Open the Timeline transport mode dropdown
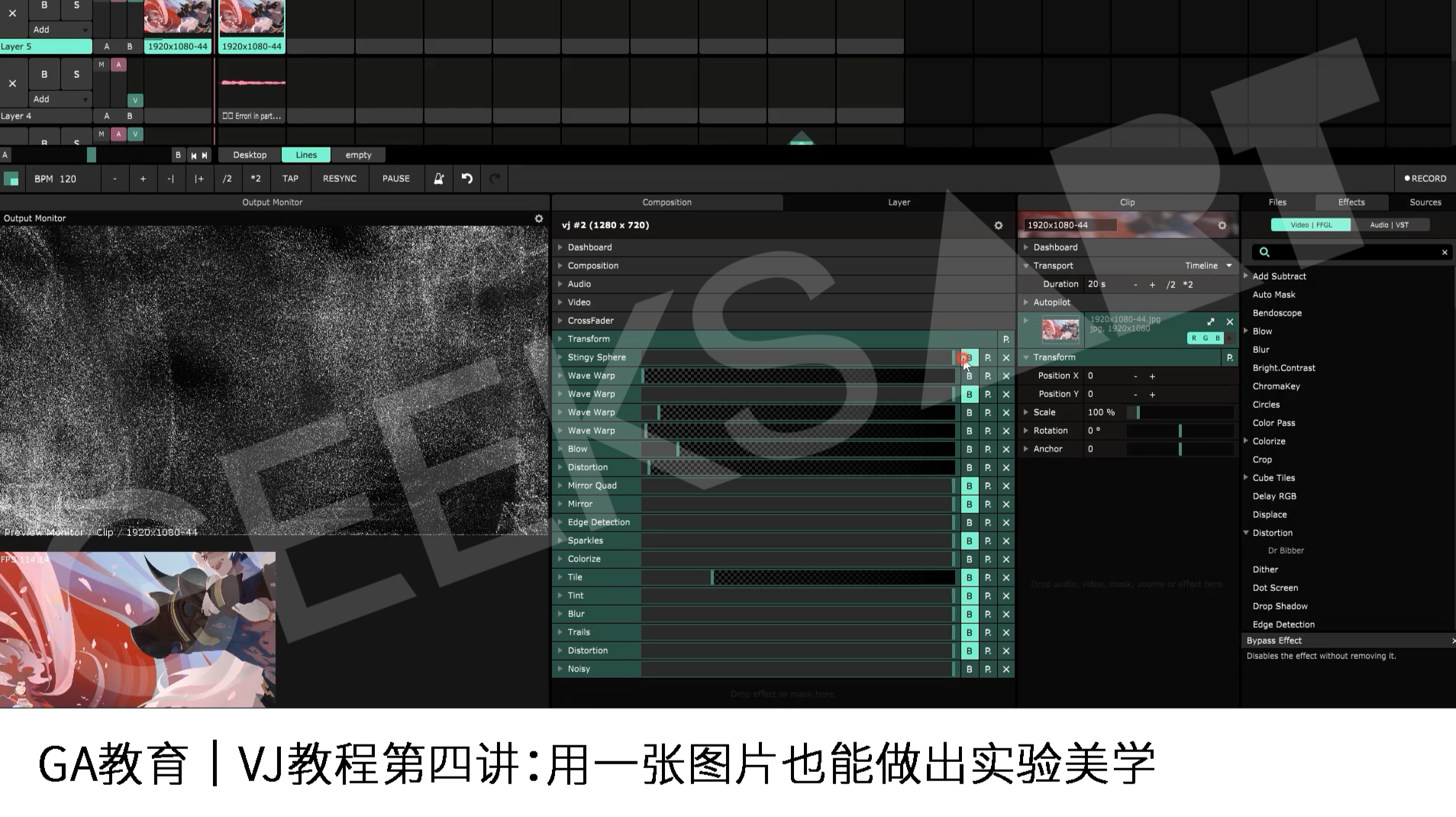Image resolution: width=1456 pixels, height=817 pixels. click(1209, 266)
